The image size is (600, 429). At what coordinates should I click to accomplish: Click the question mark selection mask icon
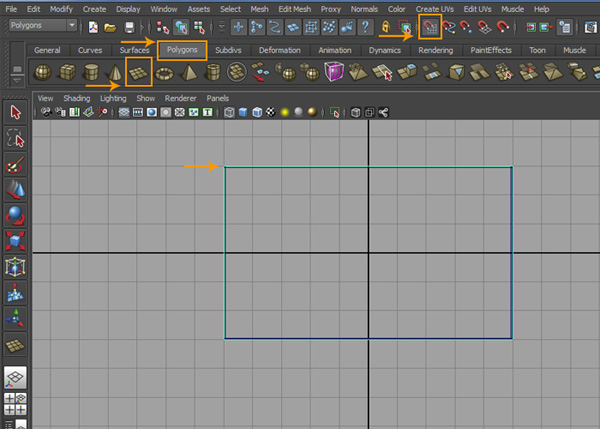[x=365, y=27]
